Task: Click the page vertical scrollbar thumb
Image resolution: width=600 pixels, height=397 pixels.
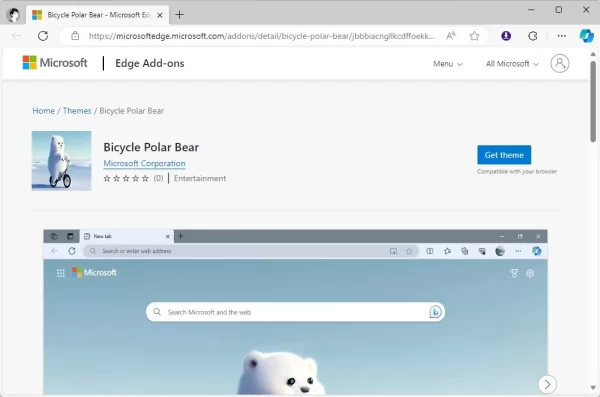Action: [x=593, y=101]
